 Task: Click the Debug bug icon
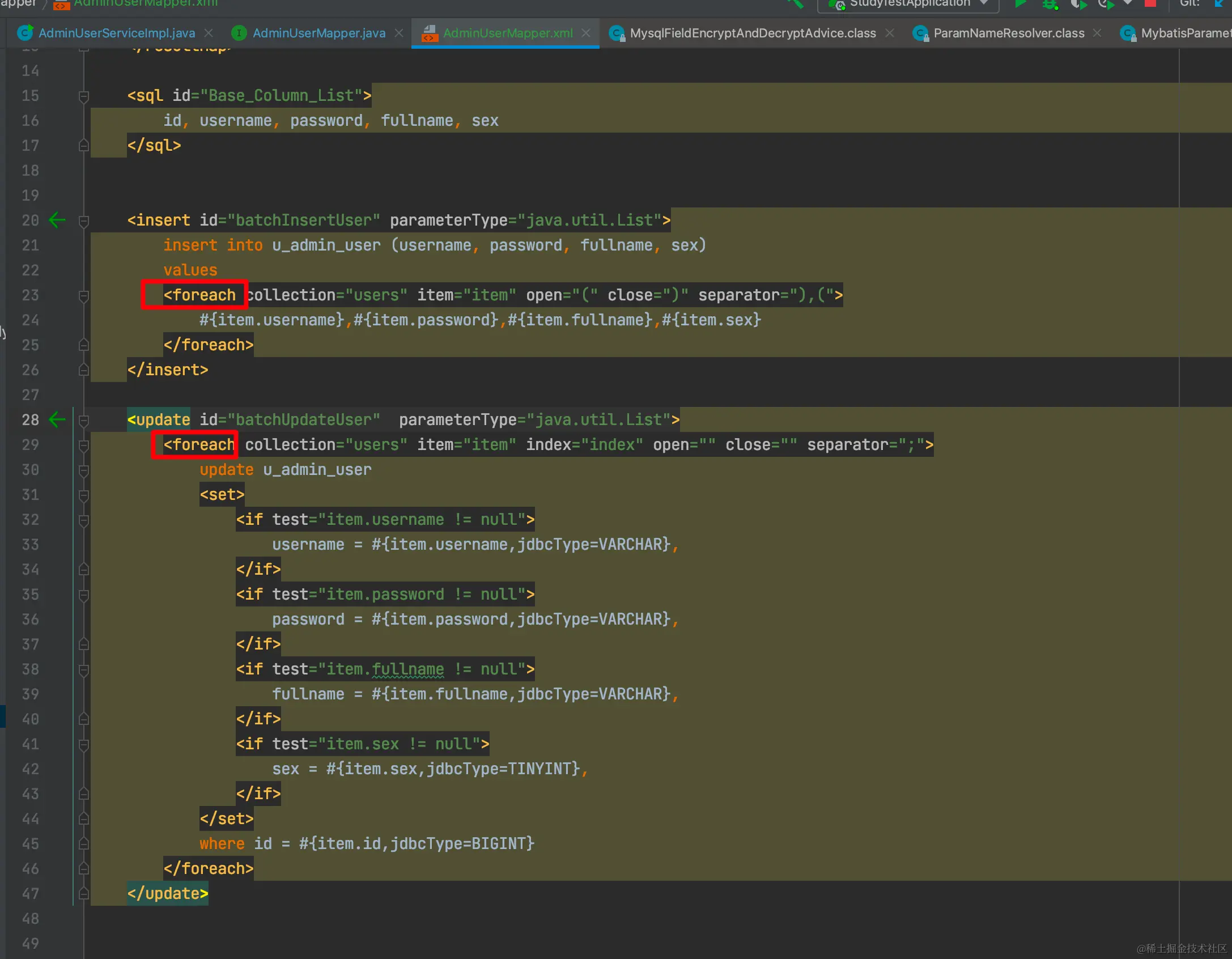pos(1050,3)
